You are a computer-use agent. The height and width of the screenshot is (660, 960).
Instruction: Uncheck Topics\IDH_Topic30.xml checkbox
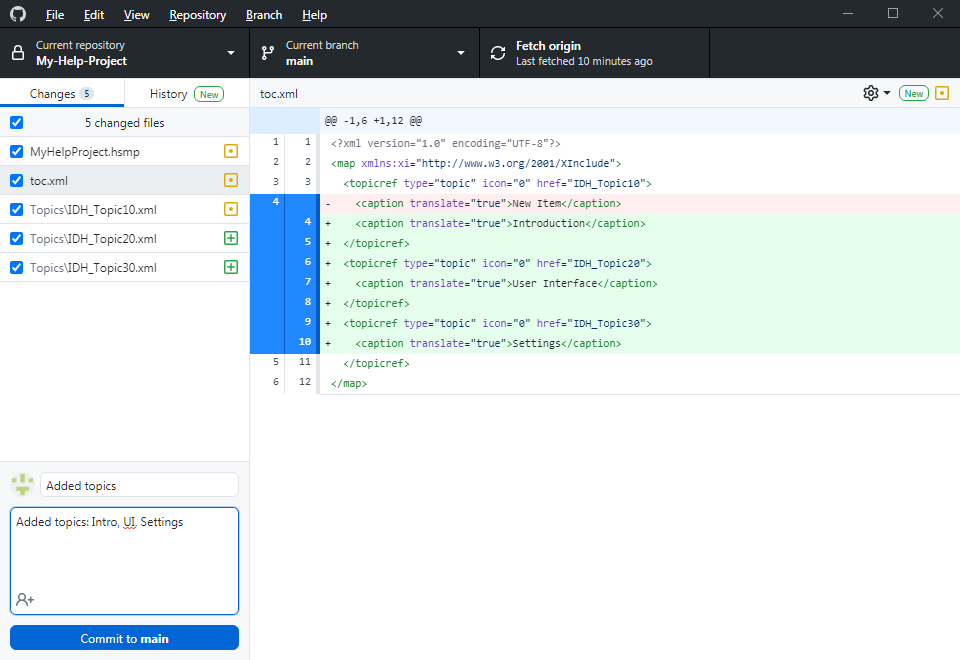coord(16,268)
